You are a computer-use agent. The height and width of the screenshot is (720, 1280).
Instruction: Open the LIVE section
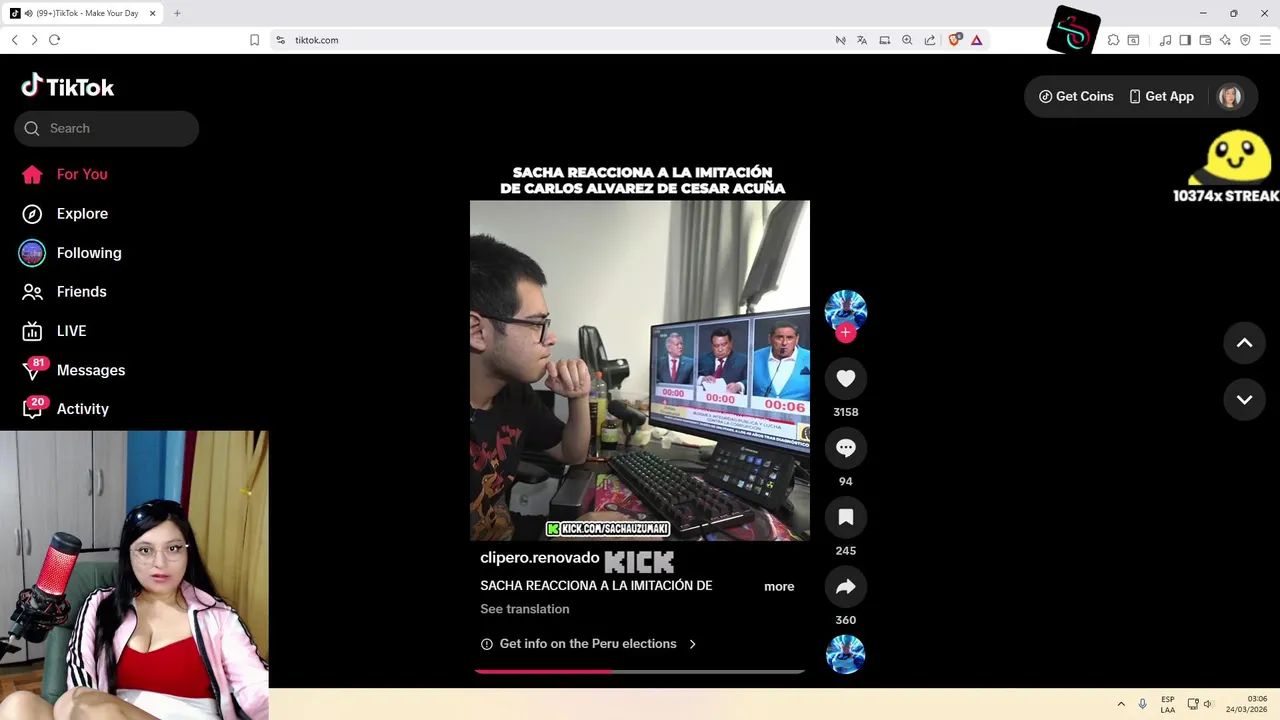54,331
